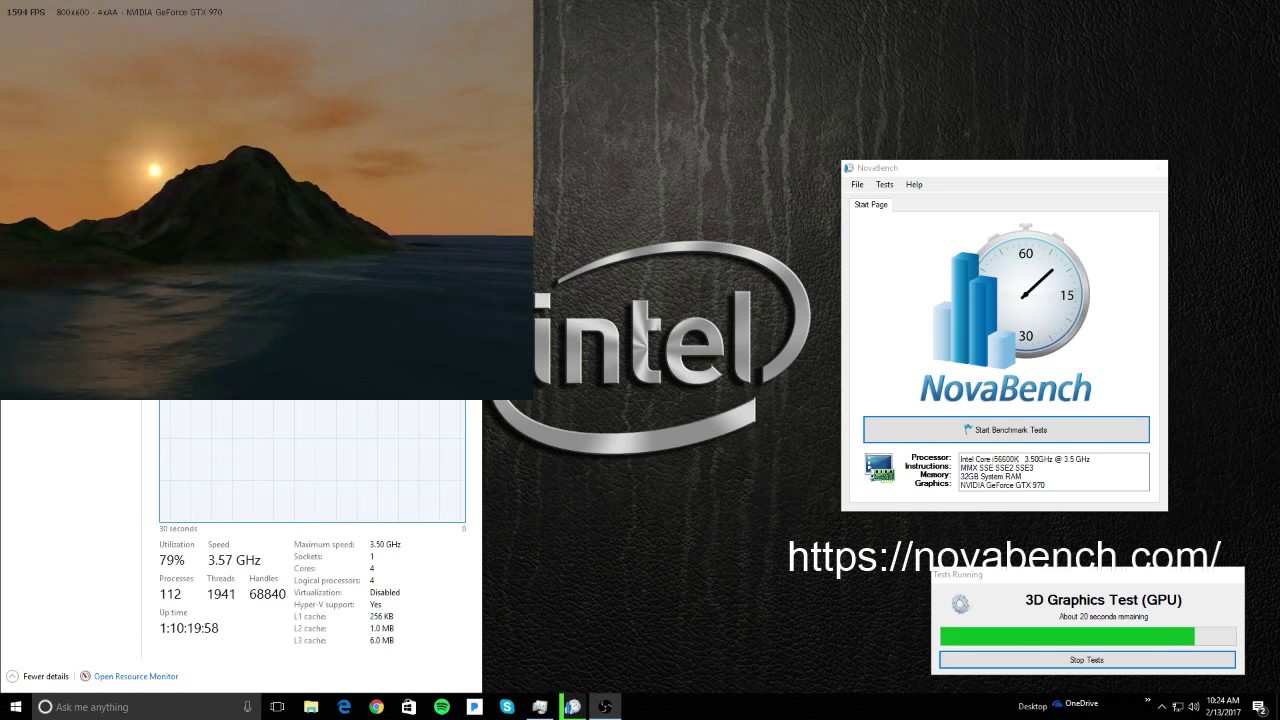Image resolution: width=1280 pixels, height=720 pixels.
Task: Switch to Task Manager taskbar icon
Action: 540,707
